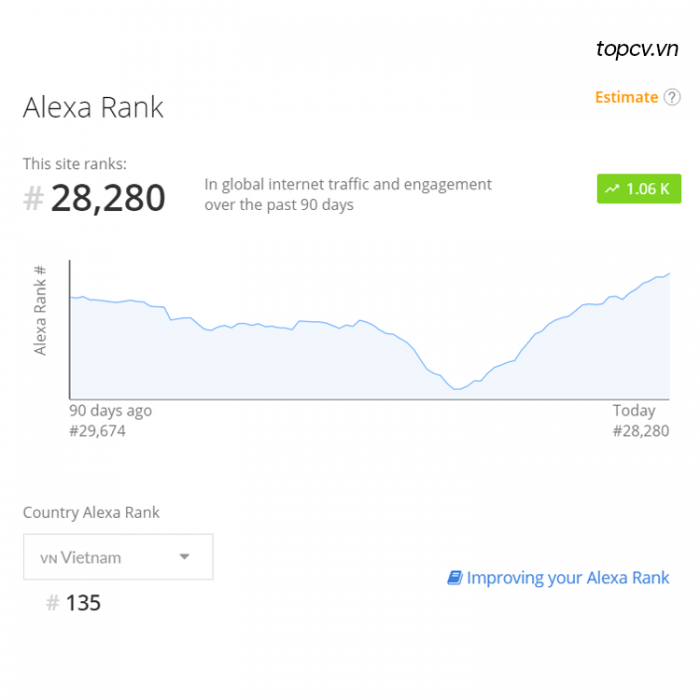Click the 90 days ago axis label
This screenshot has width=700, height=700.
pos(110,410)
